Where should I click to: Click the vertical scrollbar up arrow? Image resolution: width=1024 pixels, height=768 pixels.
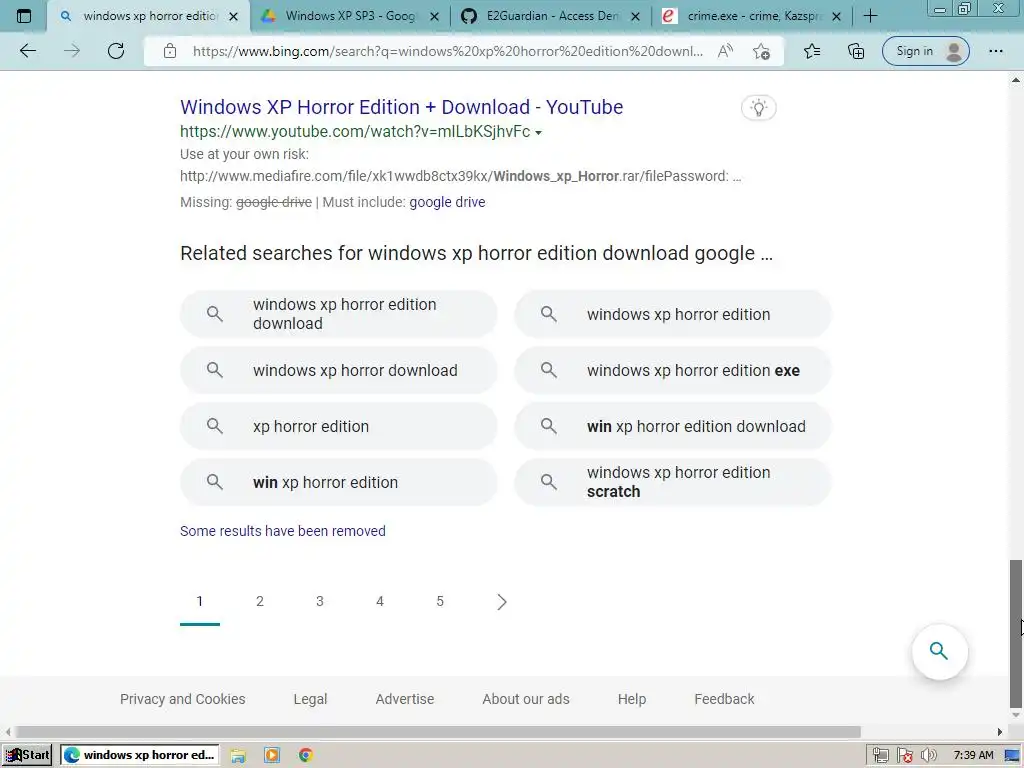click(1016, 80)
